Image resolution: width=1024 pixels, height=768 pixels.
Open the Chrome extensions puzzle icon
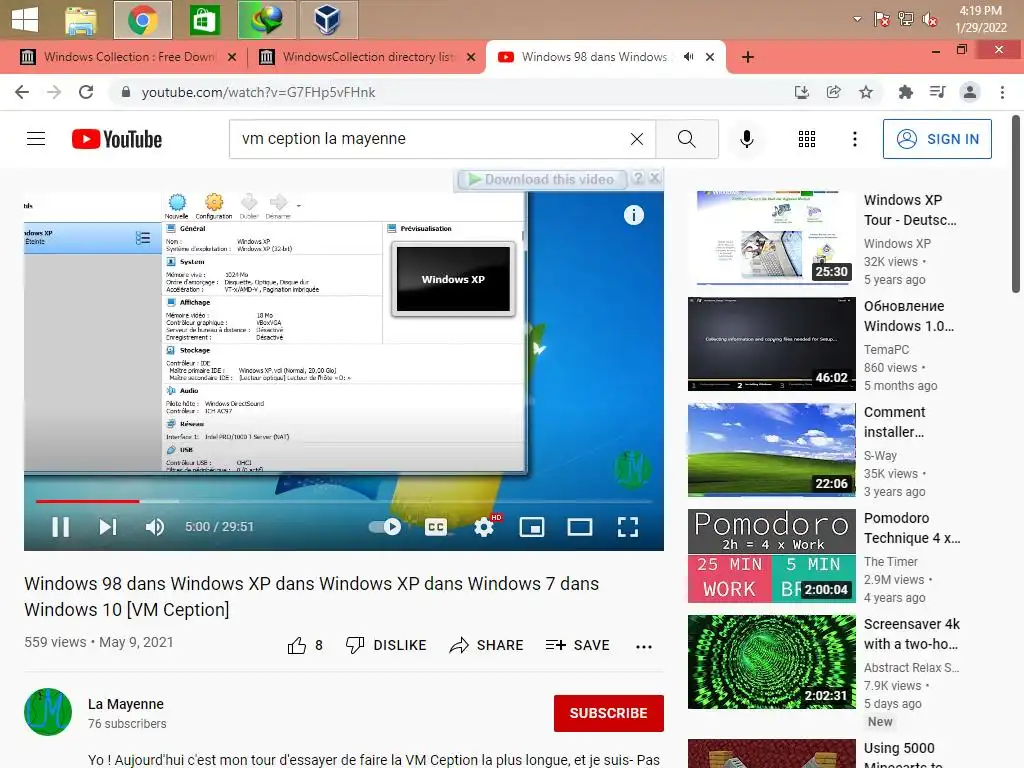(905, 92)
